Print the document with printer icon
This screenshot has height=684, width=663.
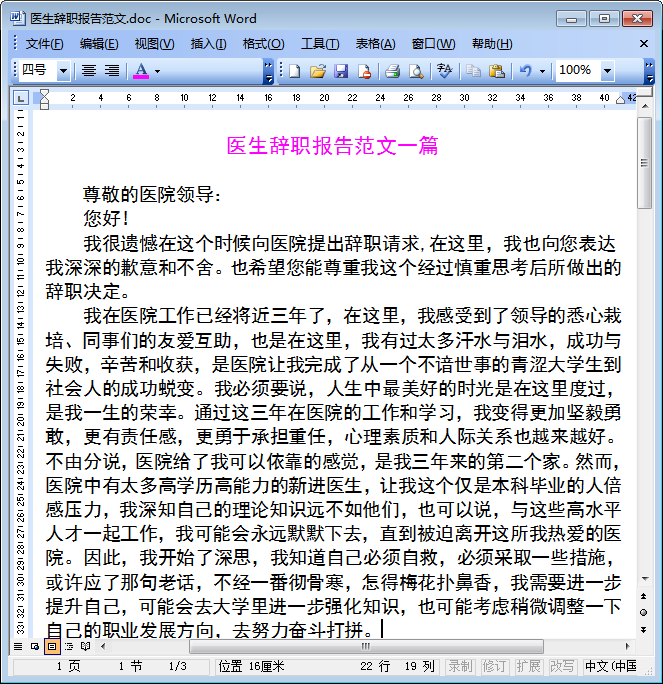tap(393, 71)
